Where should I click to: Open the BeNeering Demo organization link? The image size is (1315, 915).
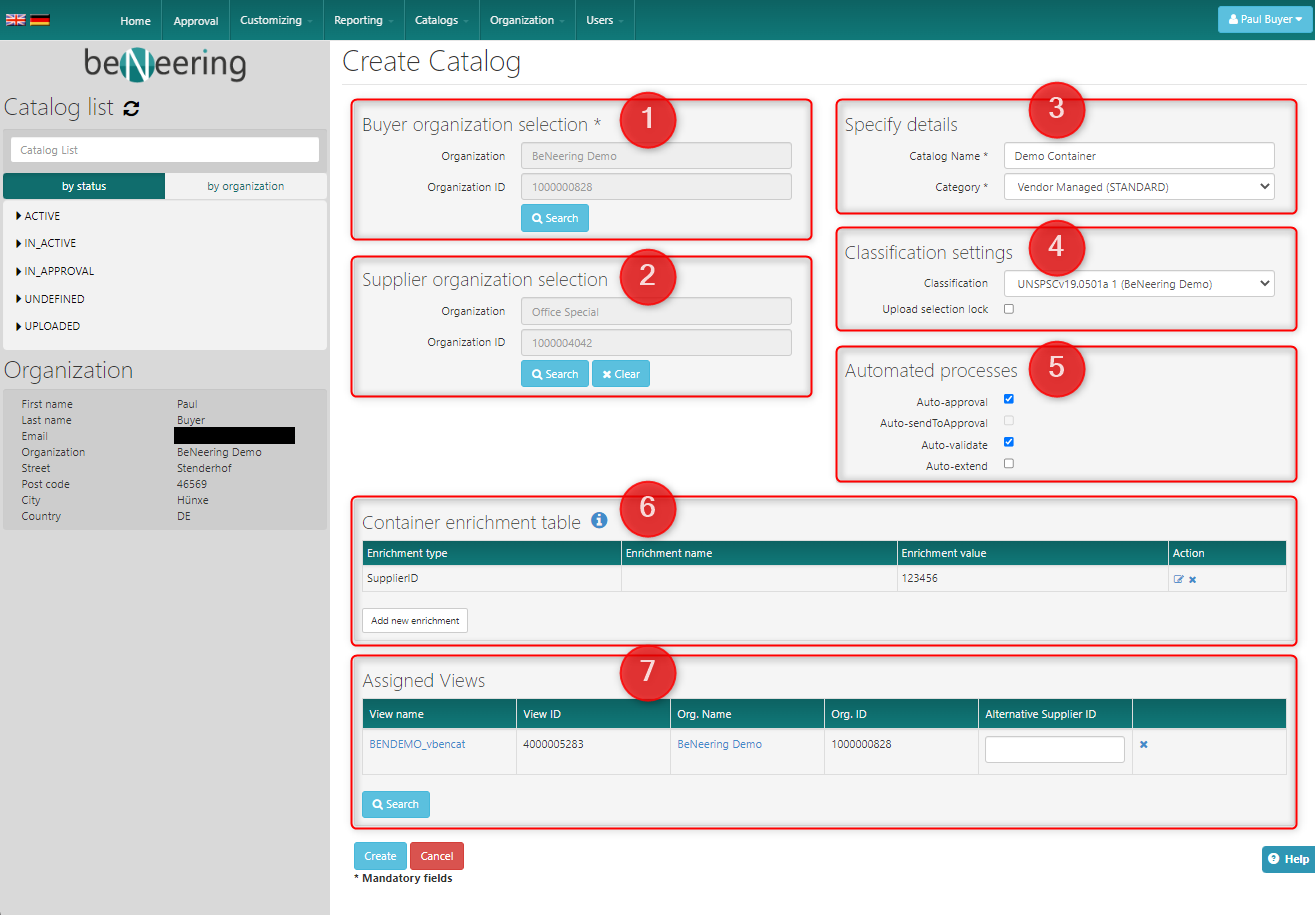pos(719,744)
